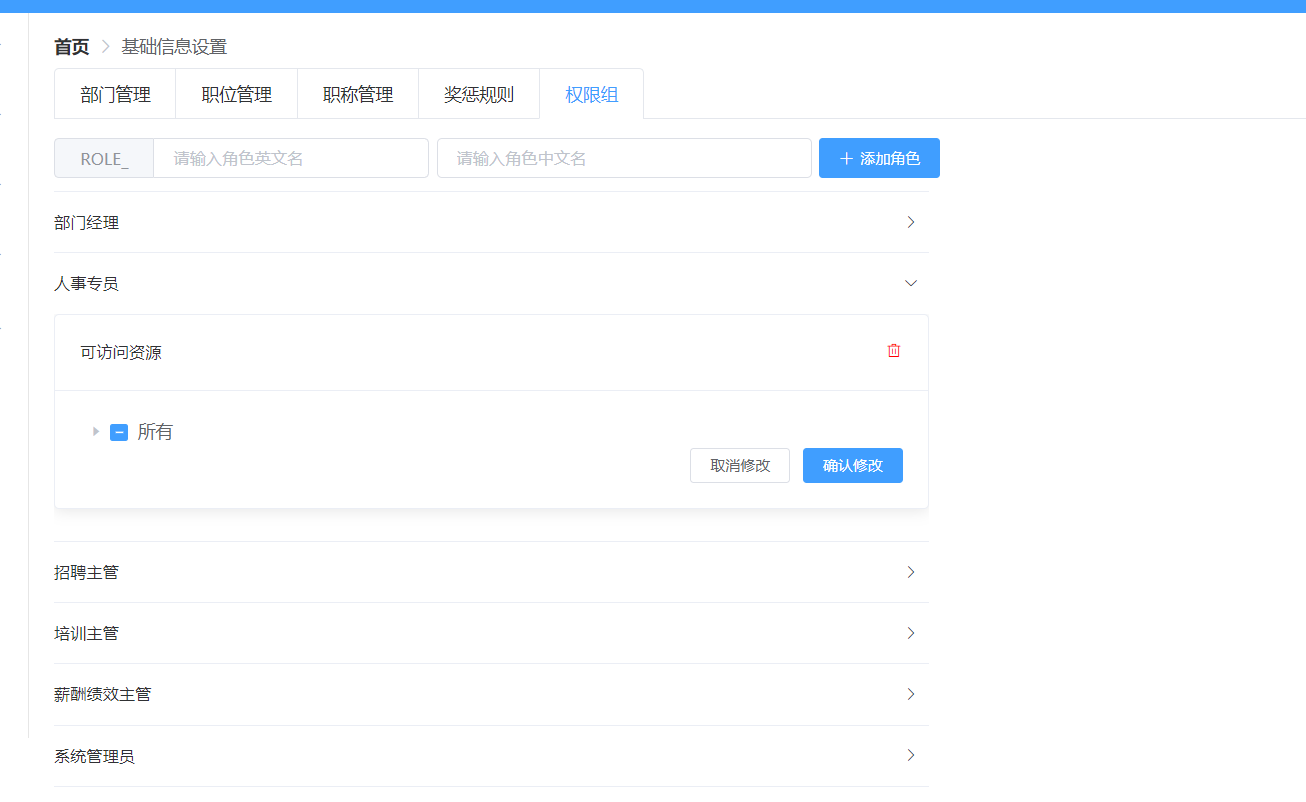The width and height of the screenshot is (1306, 802).
Task: Click the 角色英文名 input field
Action: click(x=290, y=157)
